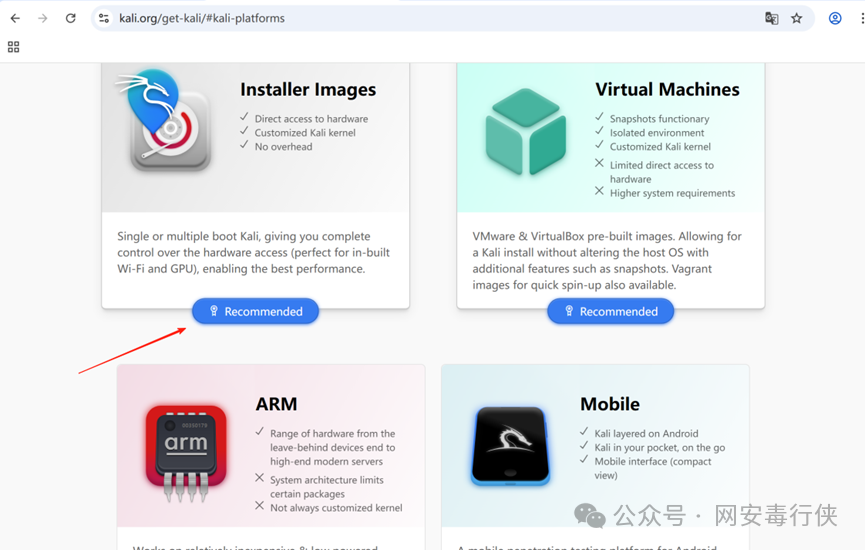
Task: Click Installer Images description paragraph
Action: 254,253
